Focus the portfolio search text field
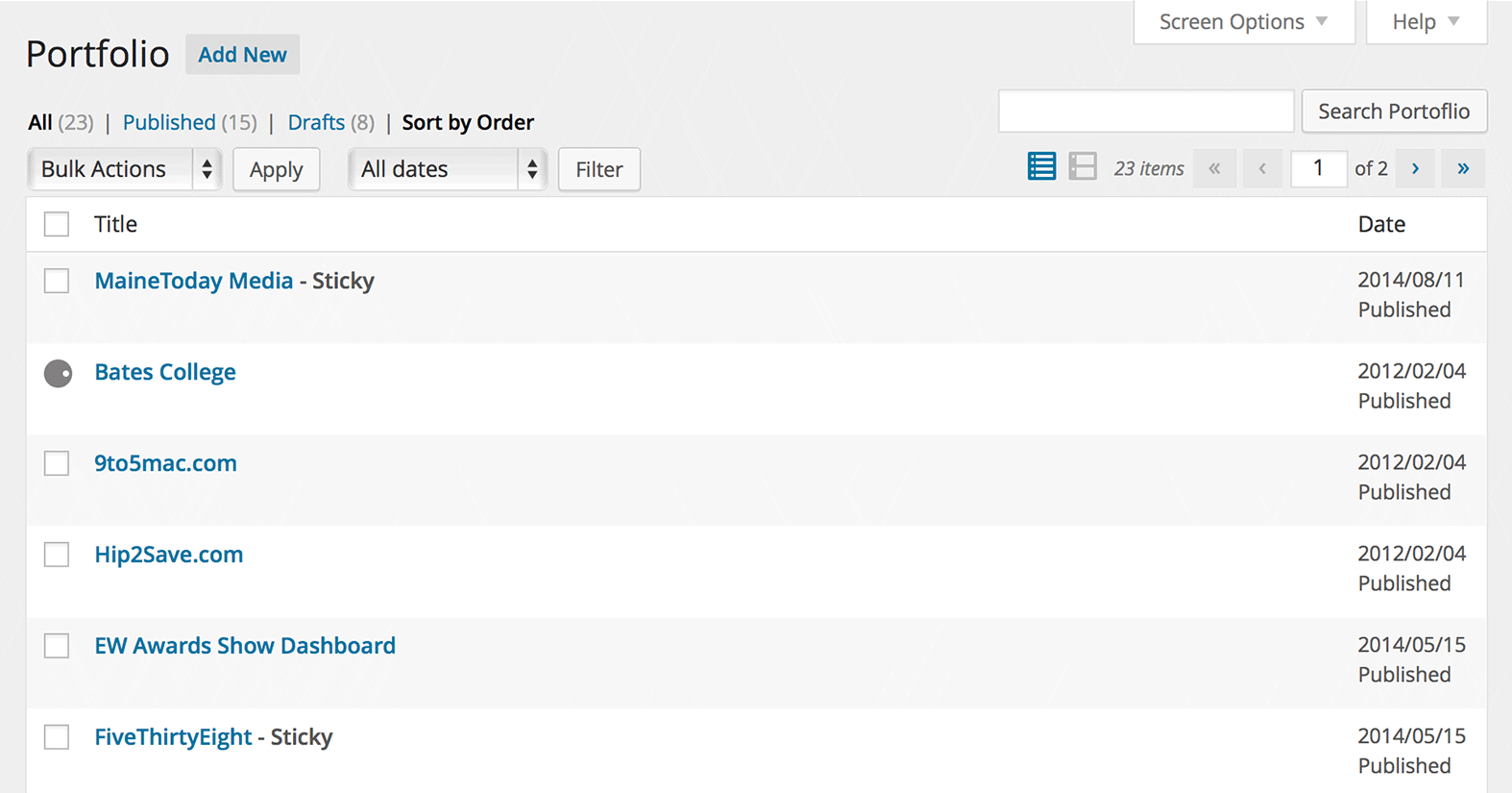Screen dimensions: 1512x793 click(1146, 112)
